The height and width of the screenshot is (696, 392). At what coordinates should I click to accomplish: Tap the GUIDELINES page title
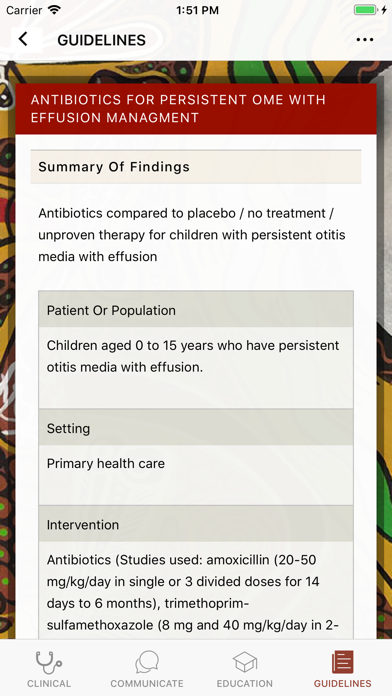click(x=102, y=40)
